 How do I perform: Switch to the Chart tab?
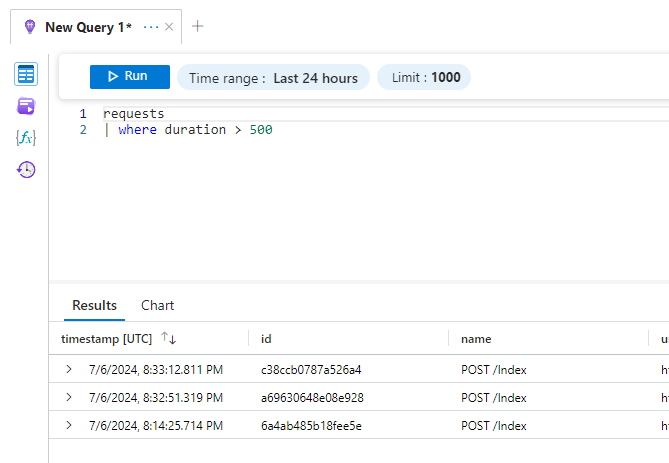coord(157,305)
